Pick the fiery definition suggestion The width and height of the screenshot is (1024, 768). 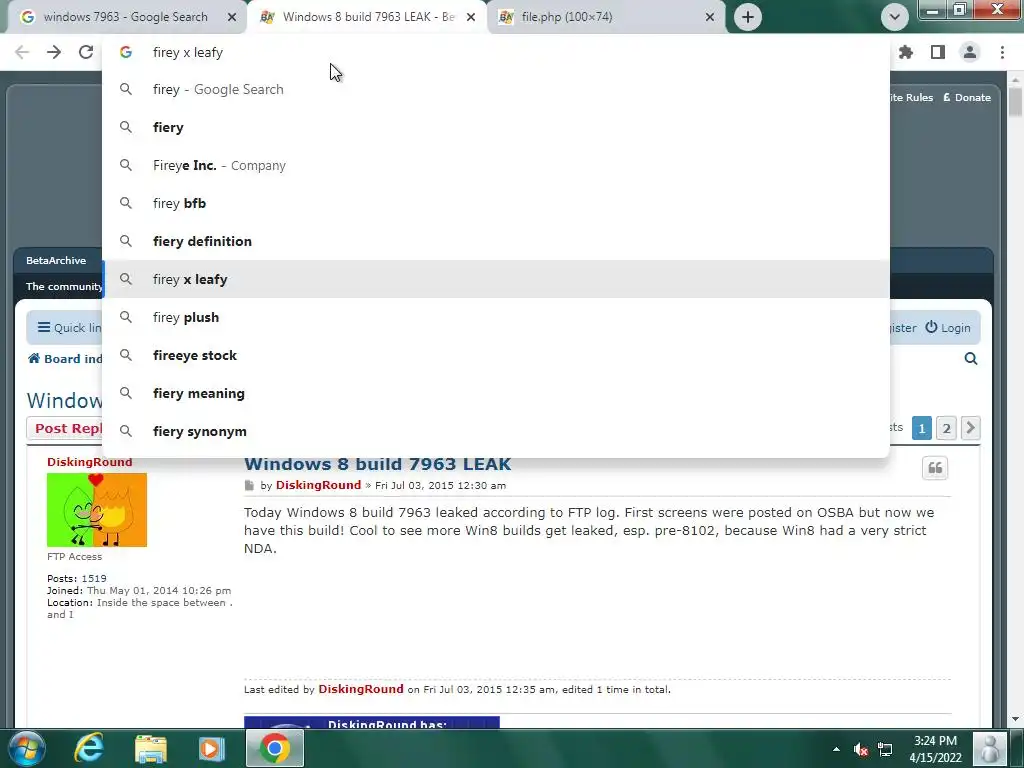[496, 241]
